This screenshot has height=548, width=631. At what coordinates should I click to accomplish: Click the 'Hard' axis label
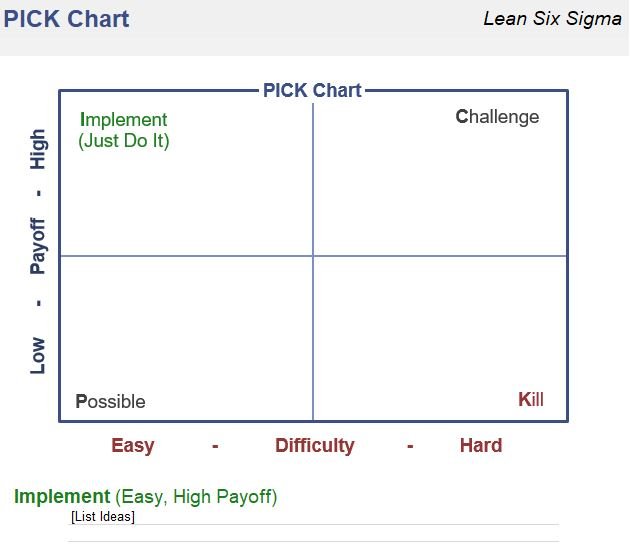[x=481, y=445]
